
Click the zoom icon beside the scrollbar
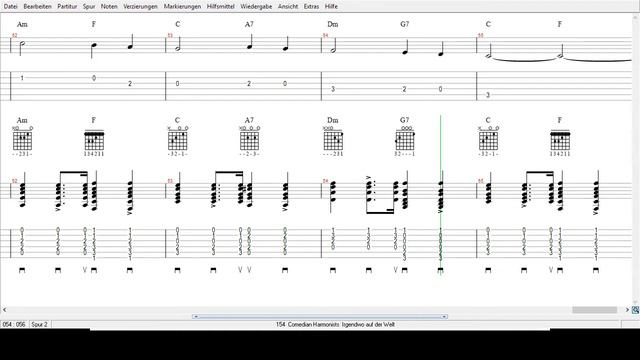636,310
